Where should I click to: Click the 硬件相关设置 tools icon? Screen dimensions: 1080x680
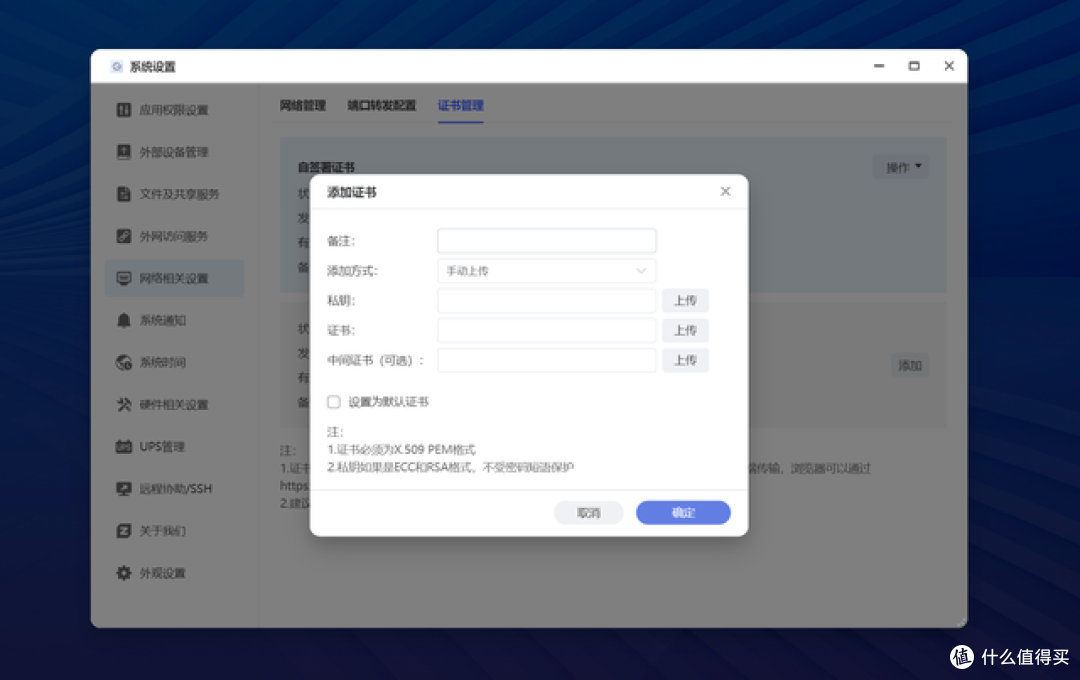pos(124,404)
